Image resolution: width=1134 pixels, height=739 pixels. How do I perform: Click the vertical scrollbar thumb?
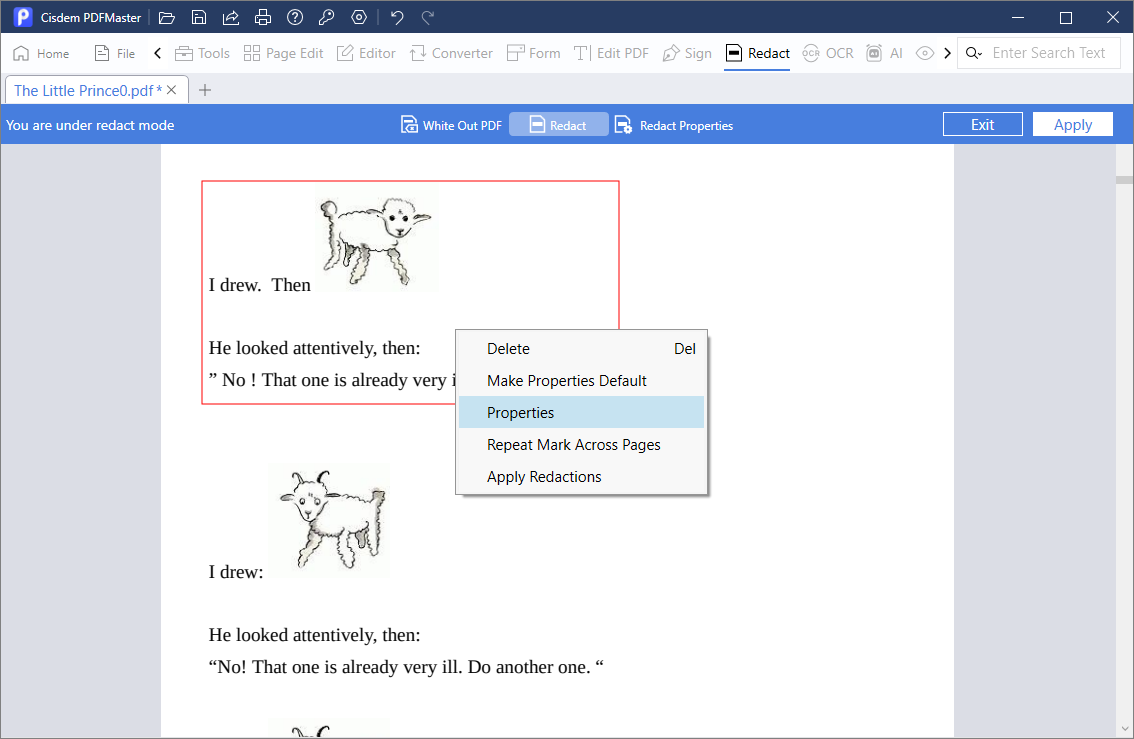click(1124, 179)
